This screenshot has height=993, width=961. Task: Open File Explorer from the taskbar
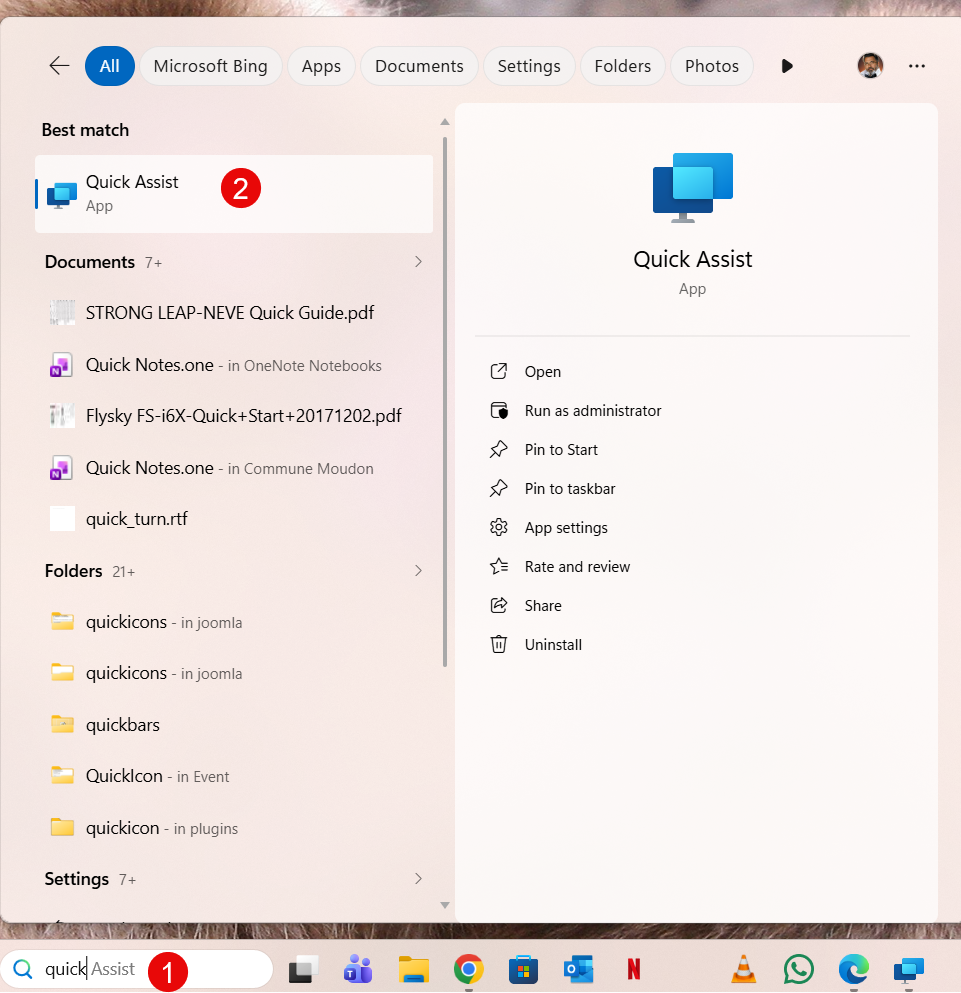413,969
